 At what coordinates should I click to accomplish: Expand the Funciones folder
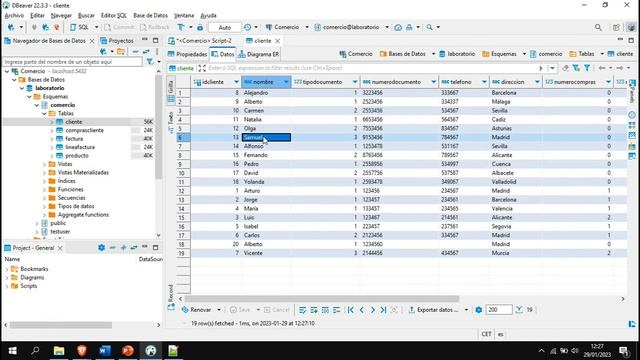[44, 189]
